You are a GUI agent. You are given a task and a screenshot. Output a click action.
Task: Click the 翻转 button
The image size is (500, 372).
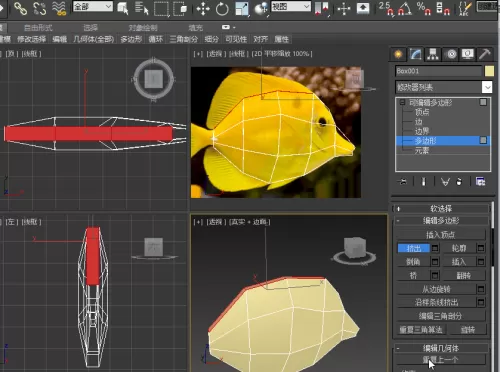pyautogui.click(x=463, y=275)
